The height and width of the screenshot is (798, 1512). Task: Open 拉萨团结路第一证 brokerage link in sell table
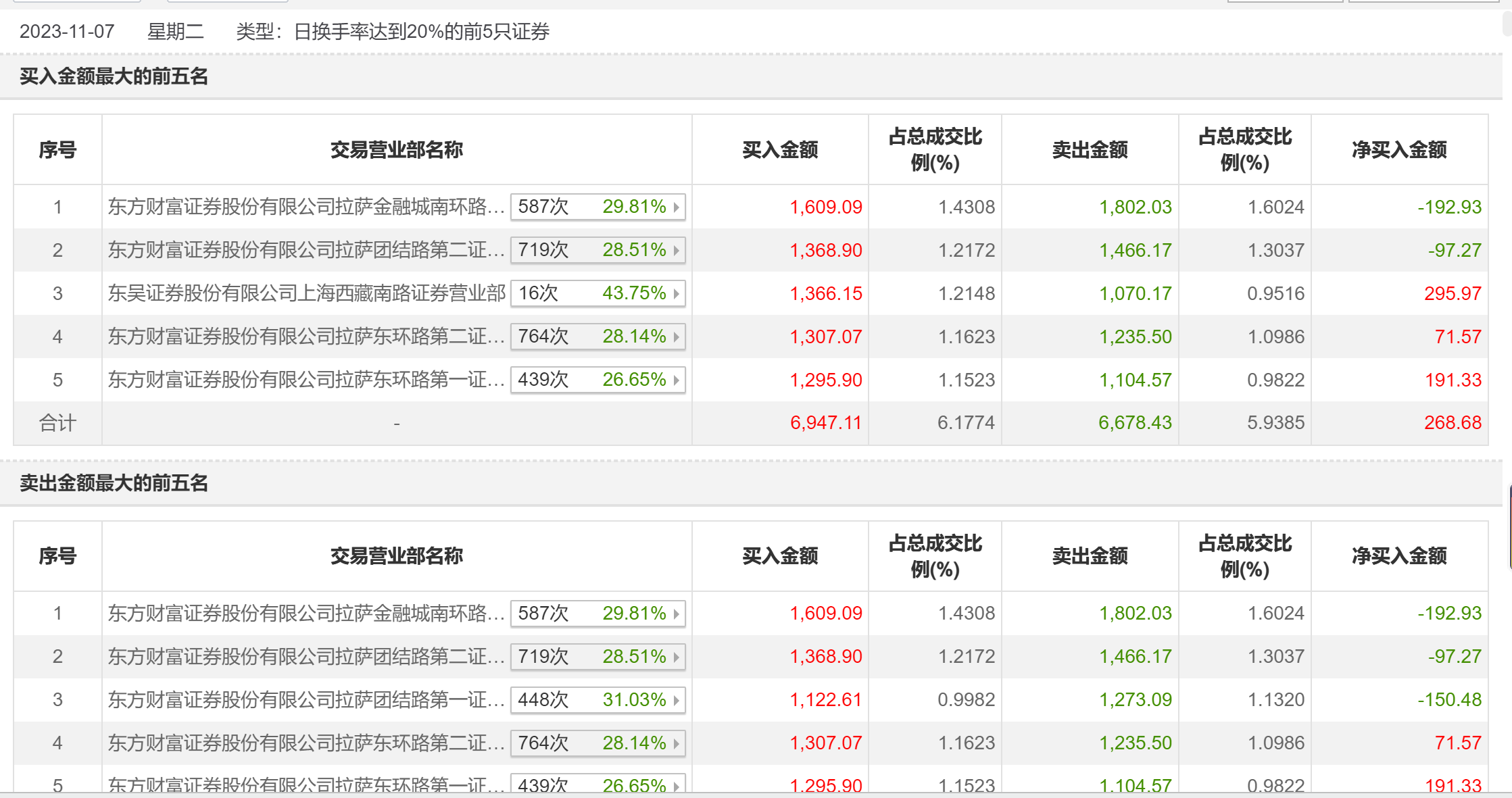pos(306,700)
